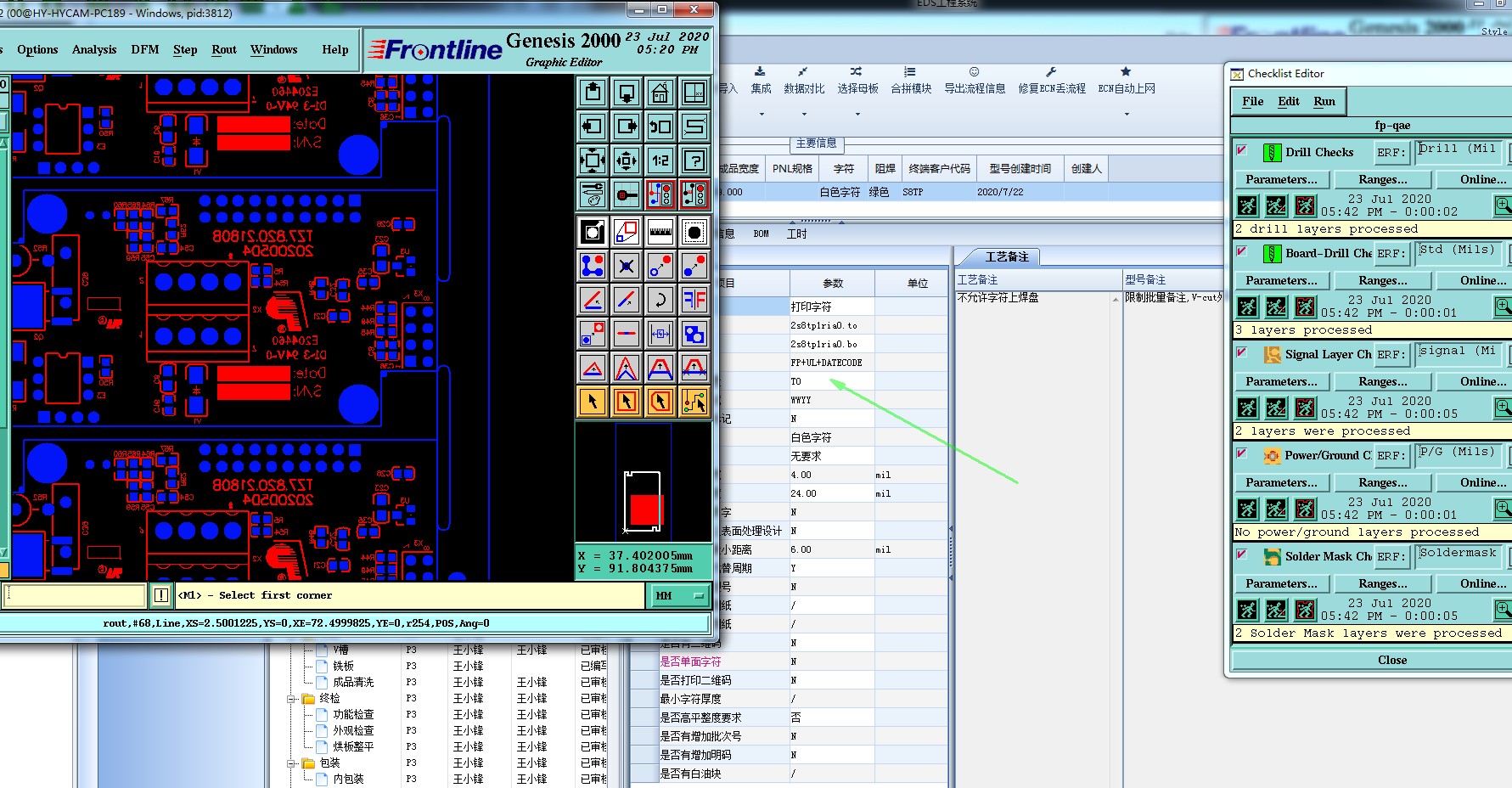Click the Close button in Checklist Editor

(1391, 660)
